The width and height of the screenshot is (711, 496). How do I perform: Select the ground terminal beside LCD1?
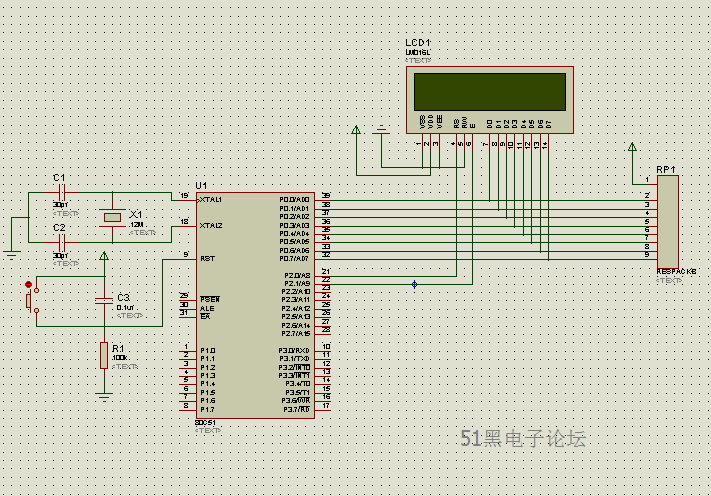point(381,131)
